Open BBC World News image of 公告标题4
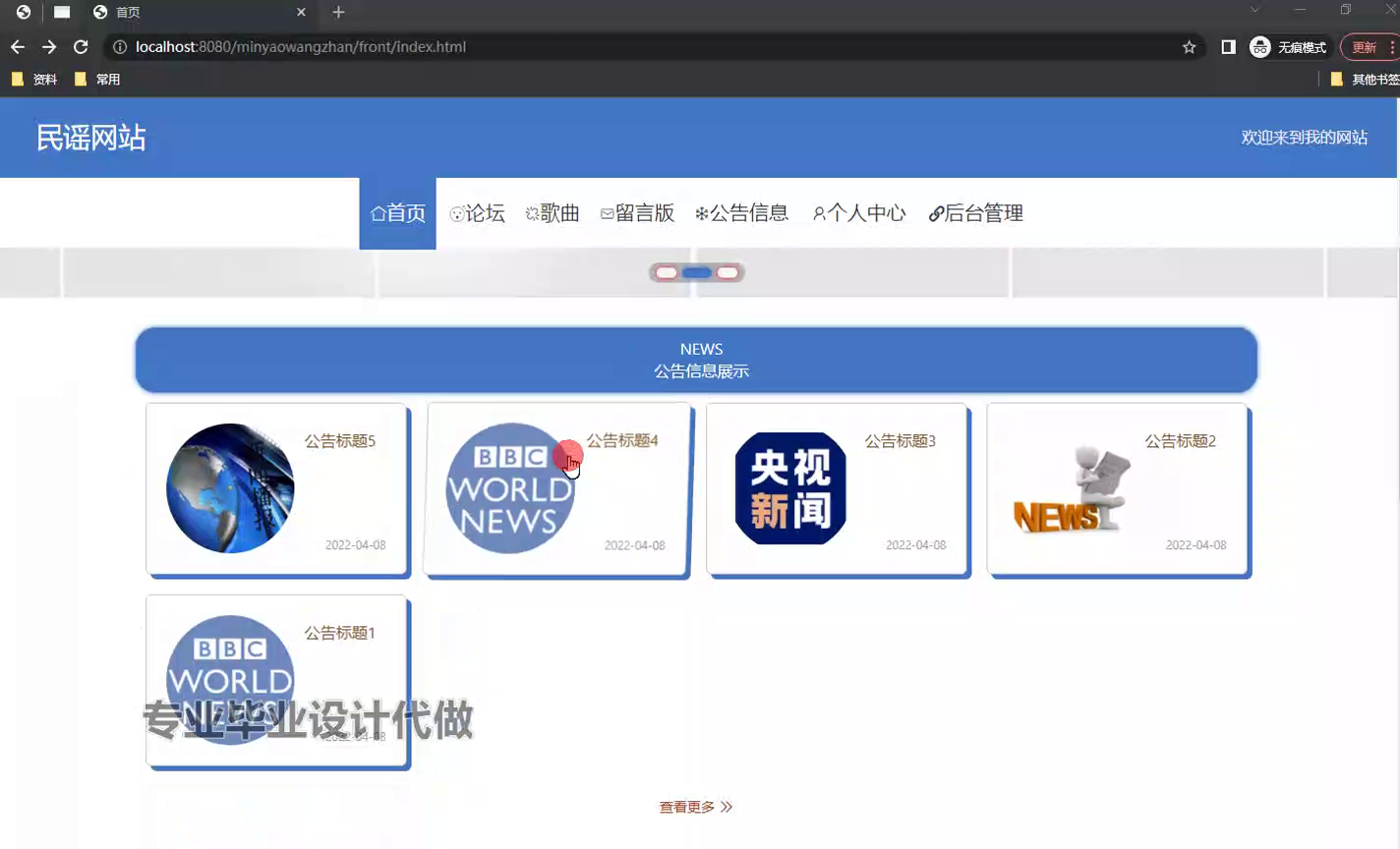1400x849 pixels. pos(510,488)
